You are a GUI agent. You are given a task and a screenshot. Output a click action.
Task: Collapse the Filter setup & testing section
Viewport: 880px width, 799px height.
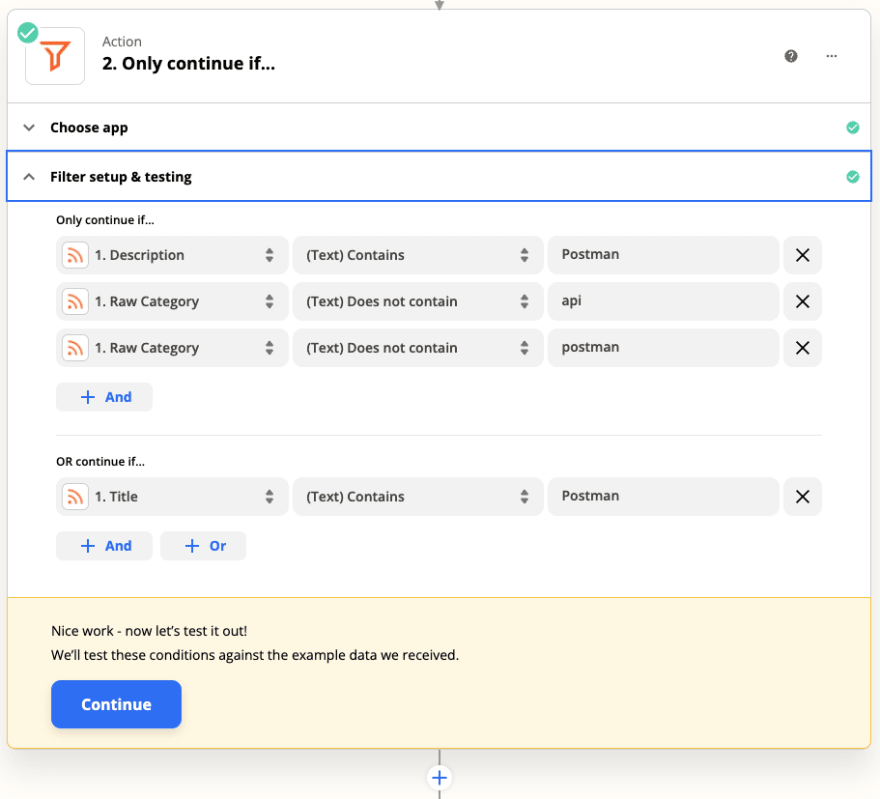[438, 176]
